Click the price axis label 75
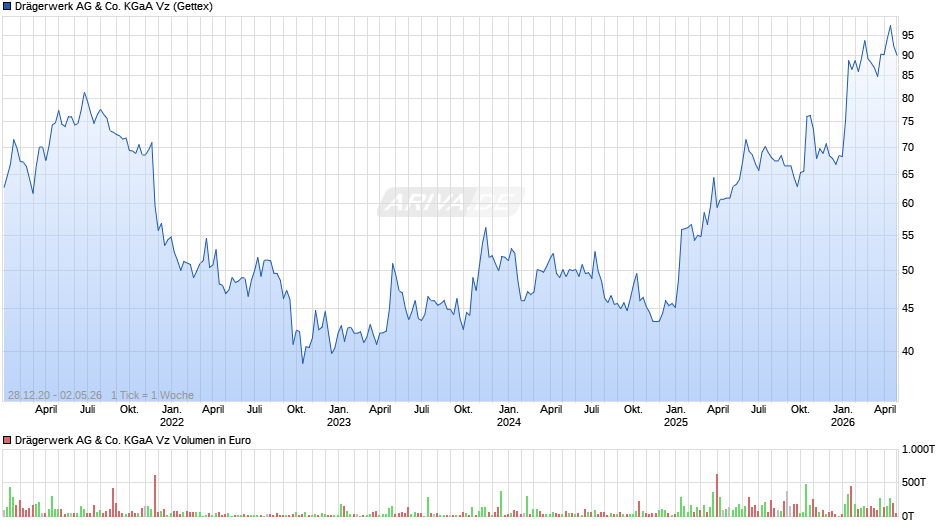Image resolution: width=940 pixels, height=526 pixels. coord(908,122)
